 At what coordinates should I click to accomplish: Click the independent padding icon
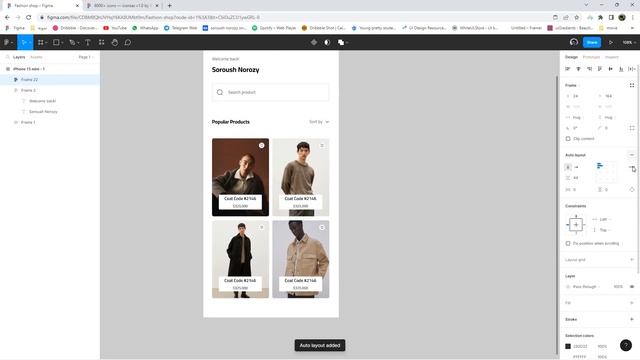point(632,190)
